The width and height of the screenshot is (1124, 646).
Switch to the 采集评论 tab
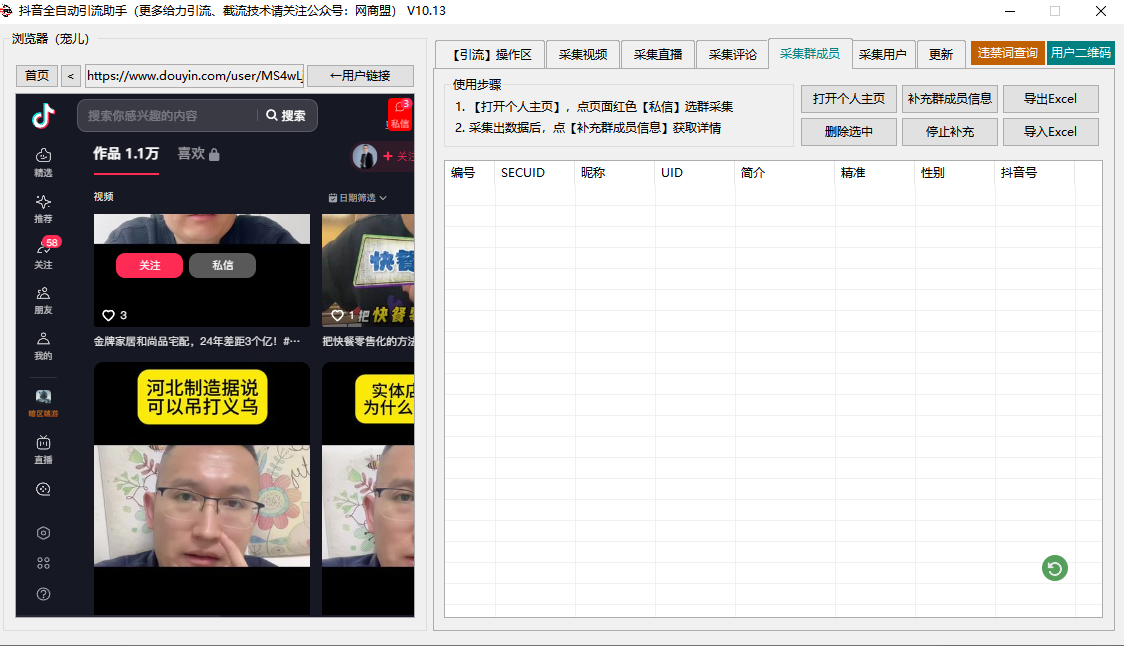(x=732, y=54)
